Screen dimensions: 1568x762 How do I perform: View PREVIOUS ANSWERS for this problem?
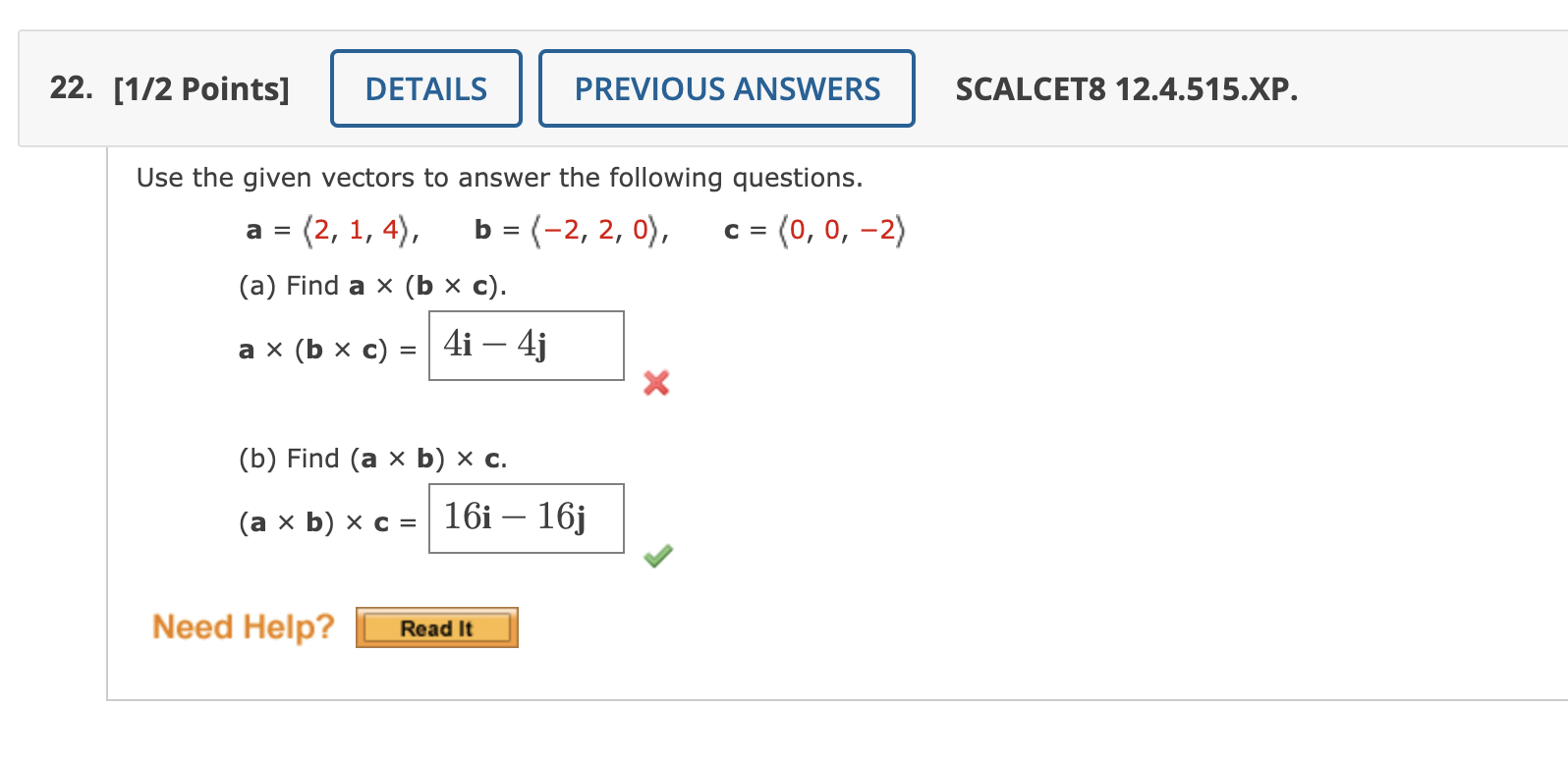click(726, 88)
